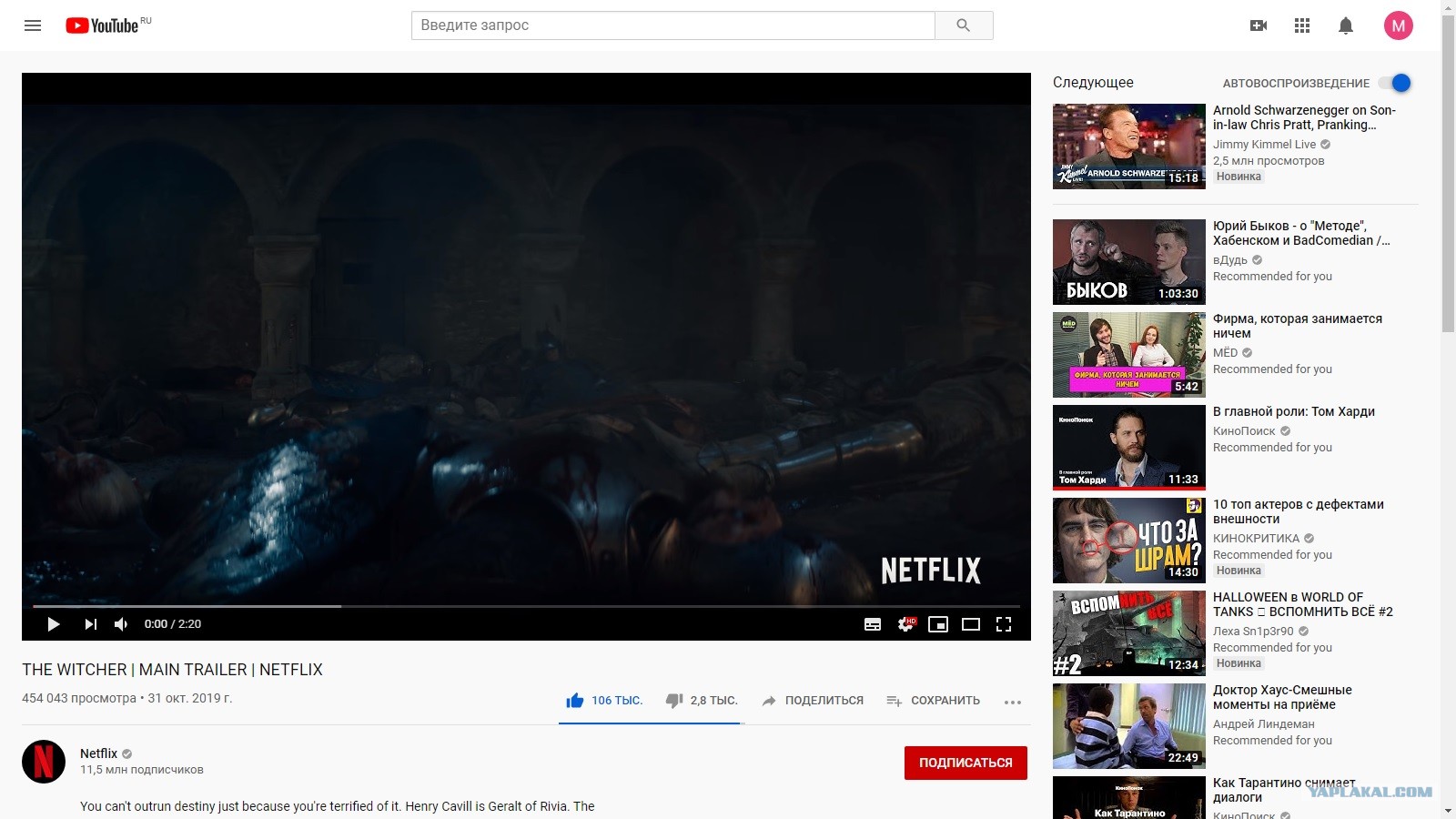Dislike the video with thumbs down
The width and height of the screenshot is (1456, 819).
coord(702,701)
